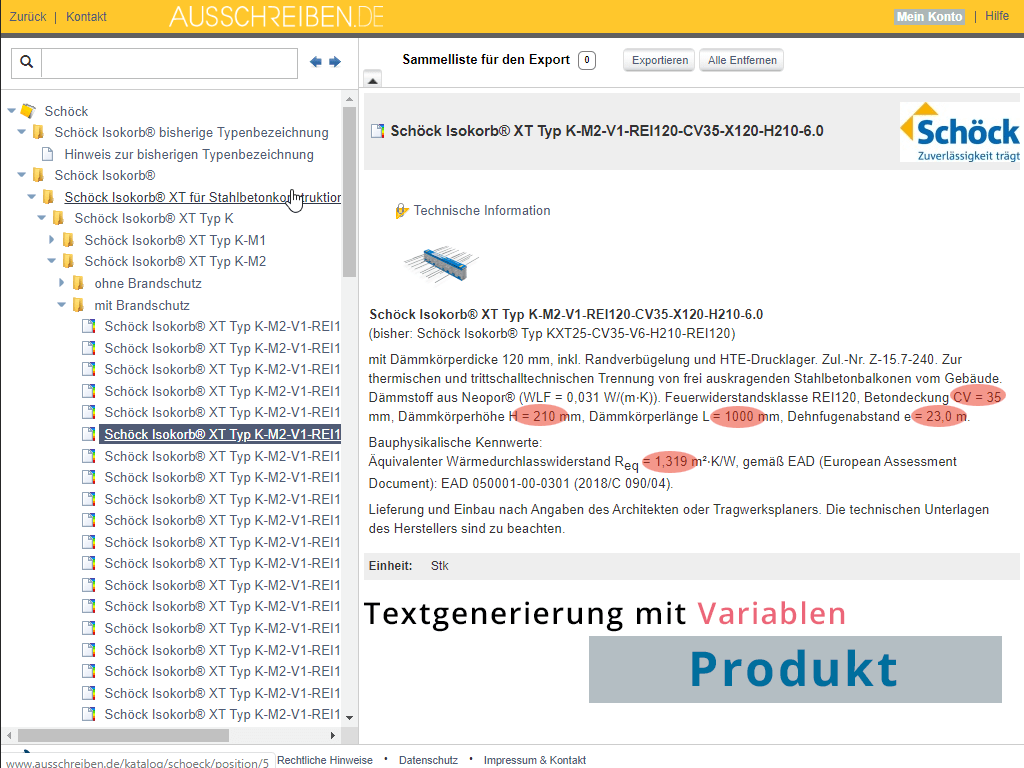Collapse Schöck Isokorb® XT Typ K node
1024x768 pixels.
click(42, 218)
